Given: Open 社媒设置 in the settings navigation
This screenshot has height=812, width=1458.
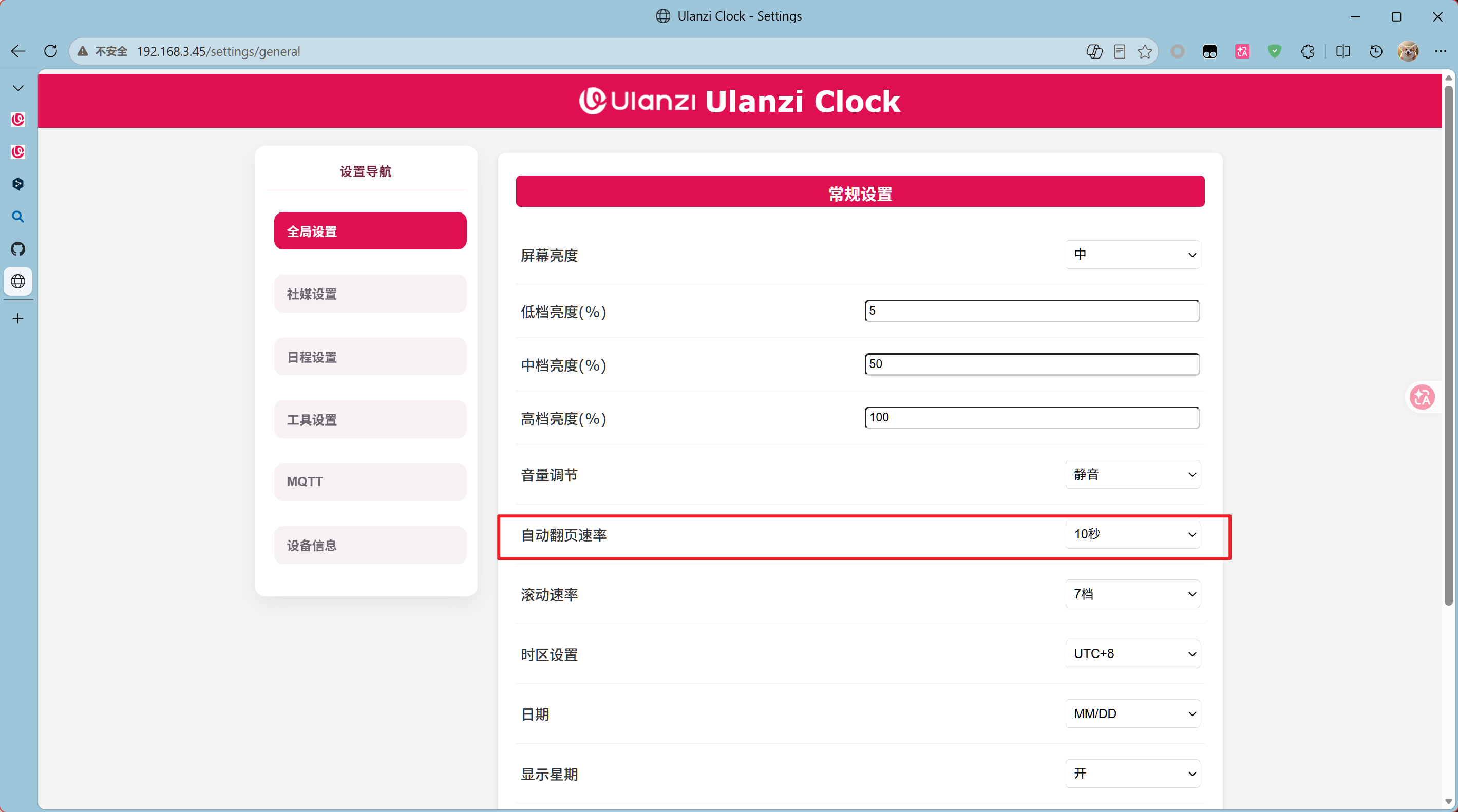Looking at the screenshot, I should [370, 294].
